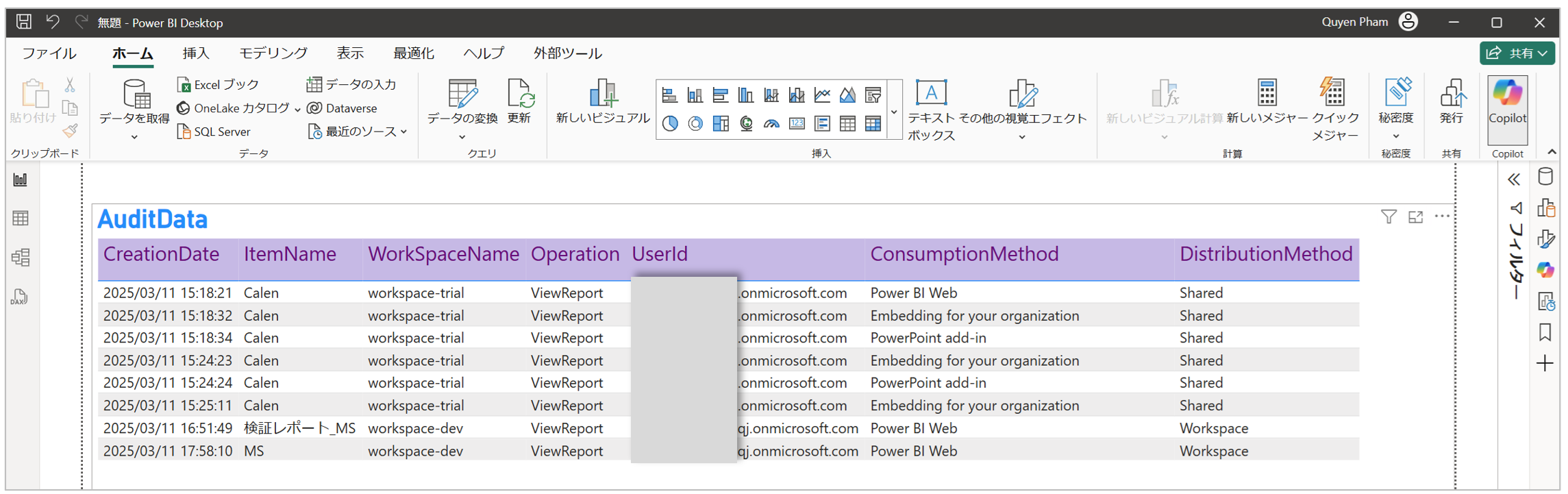Click the 更新 refresh button
Screen dimensions: 1568x494
[519, 101]
